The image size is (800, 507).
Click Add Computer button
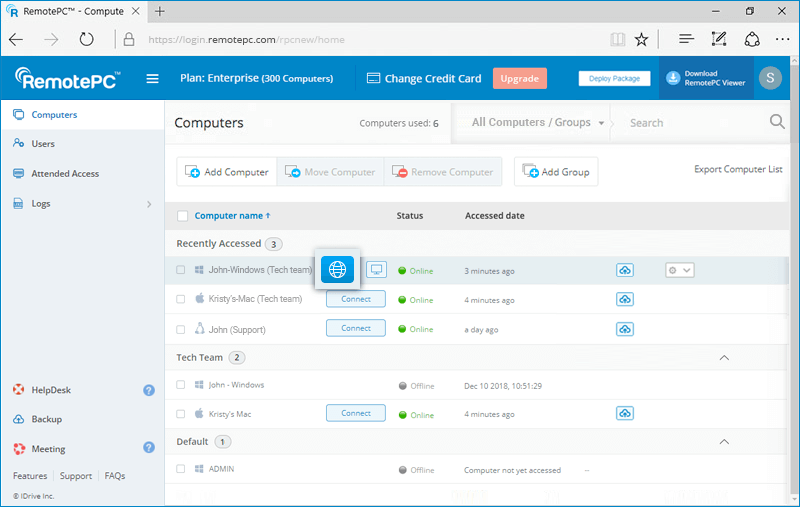(x=227, y=172)
